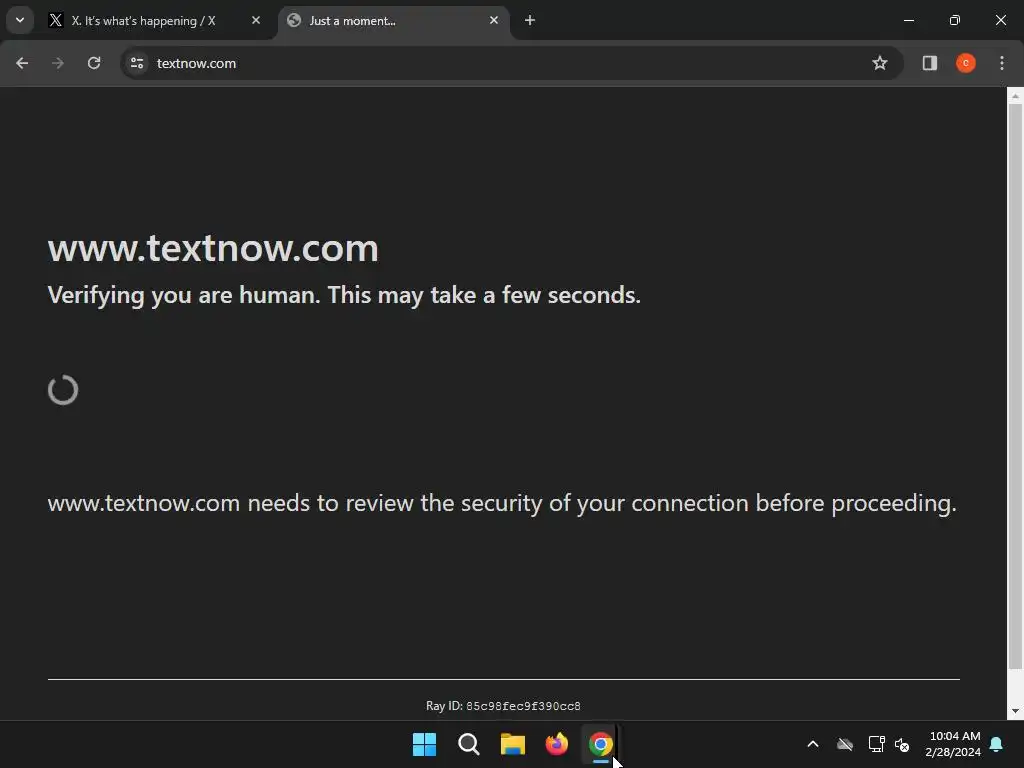Viewport: 1024px width, 768px height.
Task: Open the Windows Start menu
Action: click(424, 744)
